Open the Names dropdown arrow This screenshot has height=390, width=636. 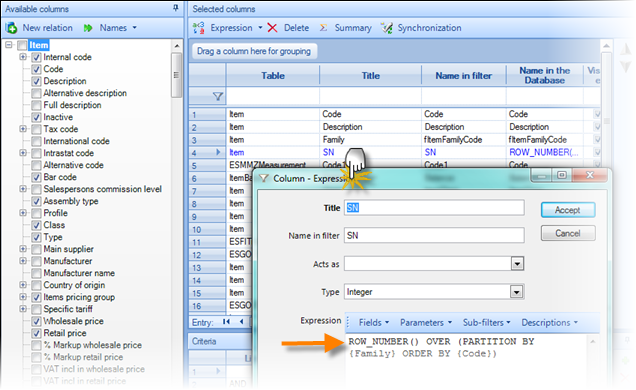click(135, 28)
